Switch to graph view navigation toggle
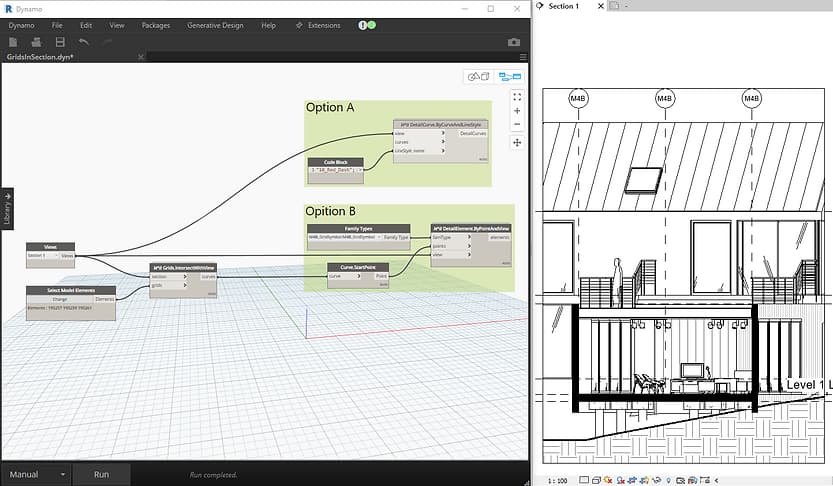The width and height of the screenshot is (833, 486). (510, 76)
